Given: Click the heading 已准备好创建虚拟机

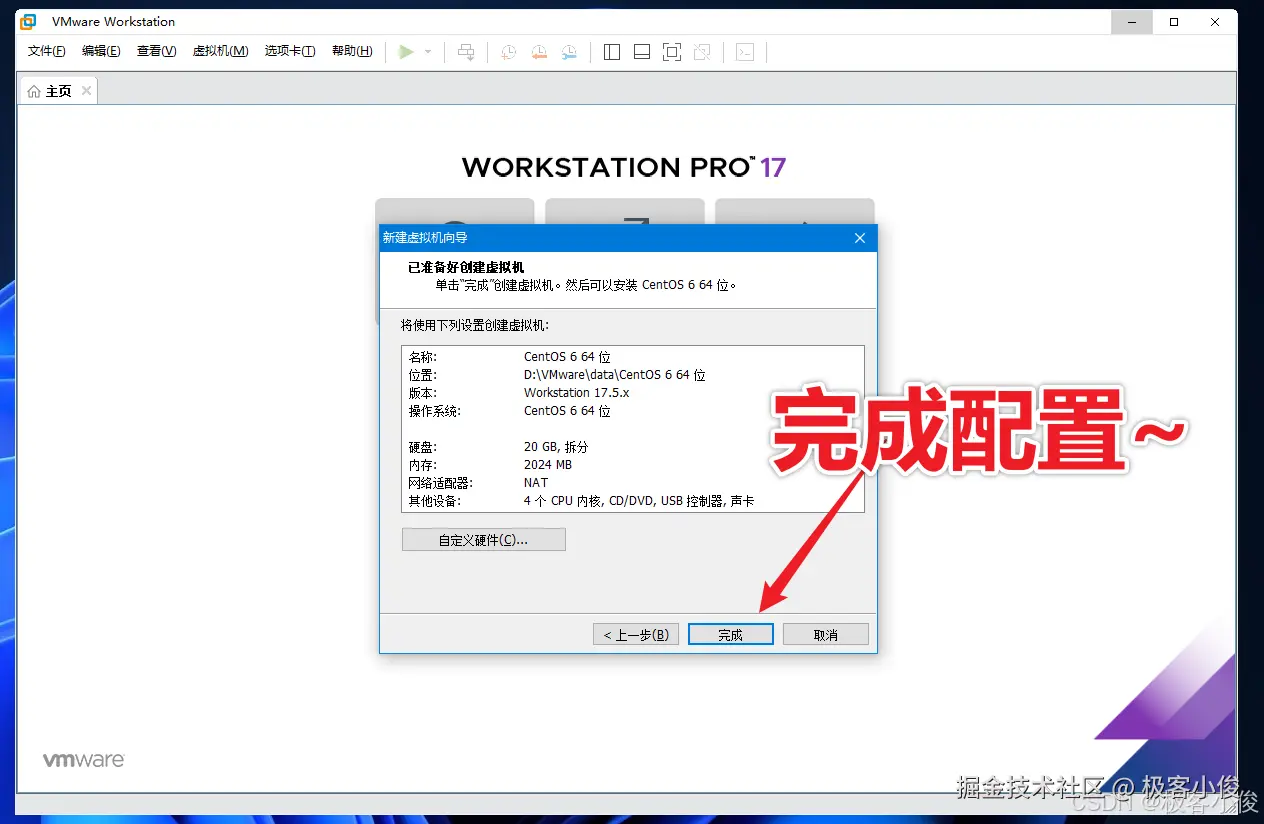Looking at the screenshot, I should coord(466,267).
